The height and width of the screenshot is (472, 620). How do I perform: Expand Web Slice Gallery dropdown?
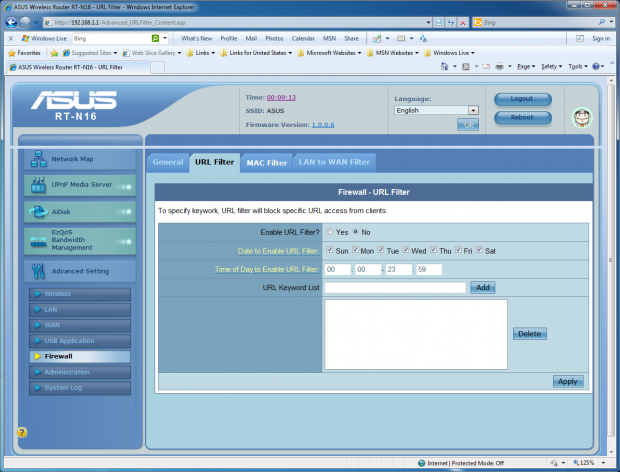click(x=179, y=53)
